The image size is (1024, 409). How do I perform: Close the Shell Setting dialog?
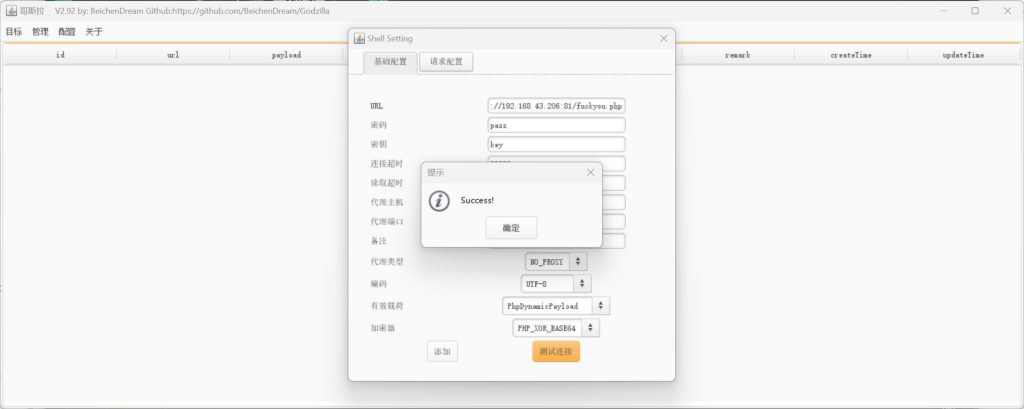point(663,38)
